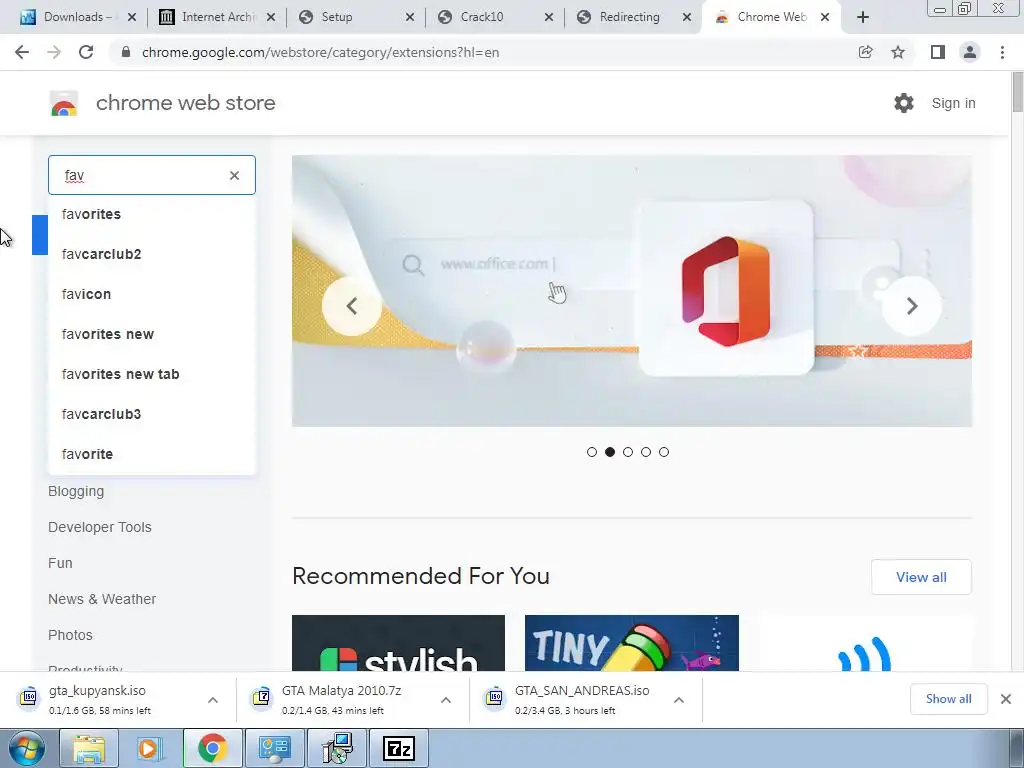Bookmark this page with the star icon
The height and width of the screenshot is (768, 1024).
click(x=898, y=52)
